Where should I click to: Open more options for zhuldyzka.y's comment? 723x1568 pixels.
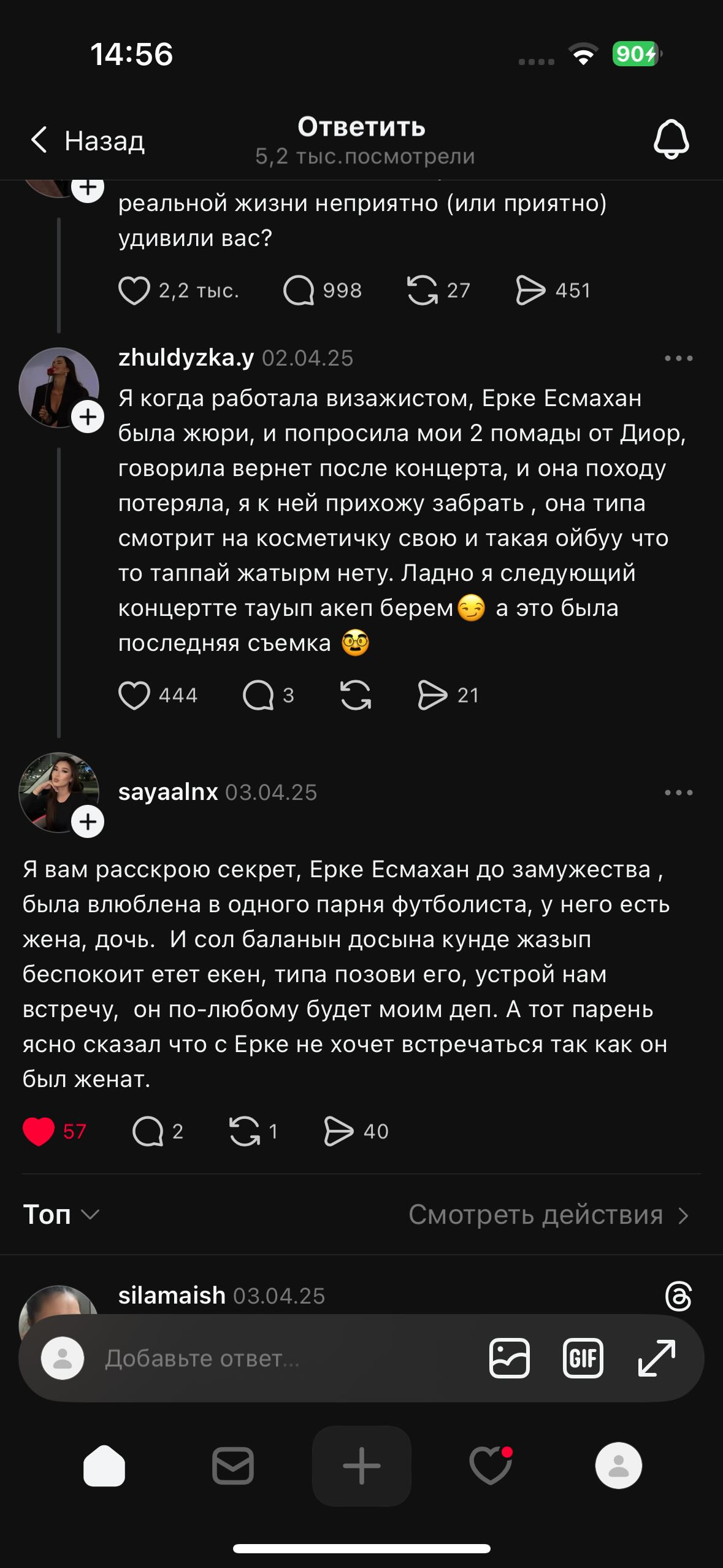678,358
